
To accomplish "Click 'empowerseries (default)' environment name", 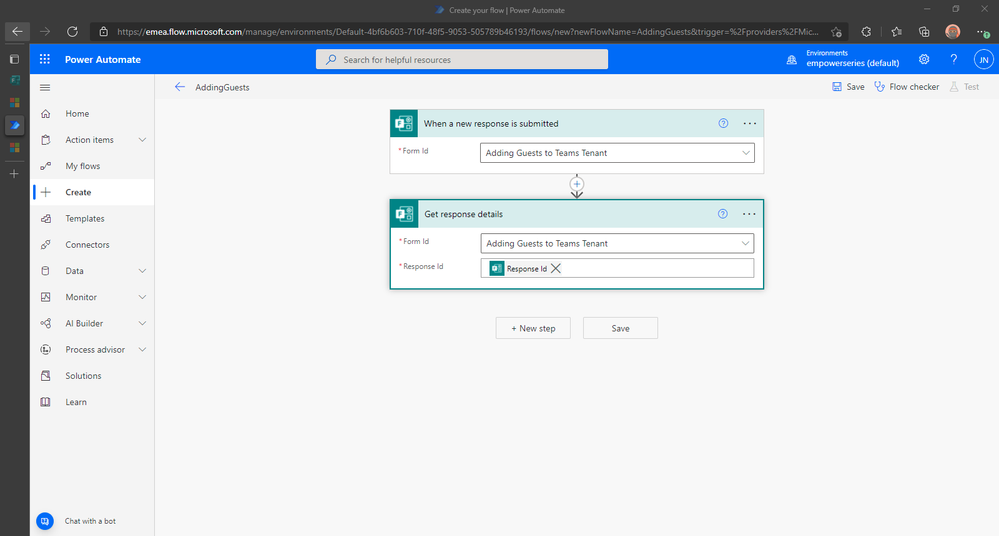I will [852, 63].
